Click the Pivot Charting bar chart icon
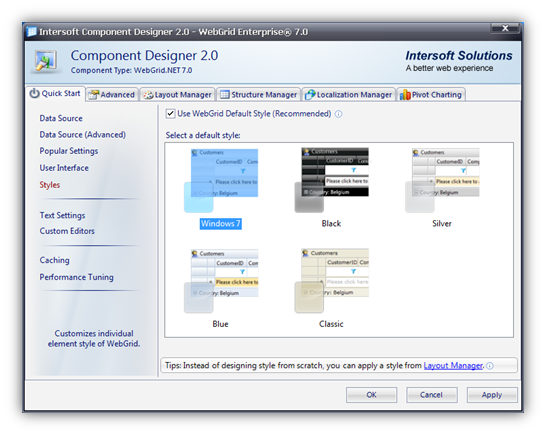The height and width of the screenshot is (435, 546). pyautogui.click(x=405, y=94)
